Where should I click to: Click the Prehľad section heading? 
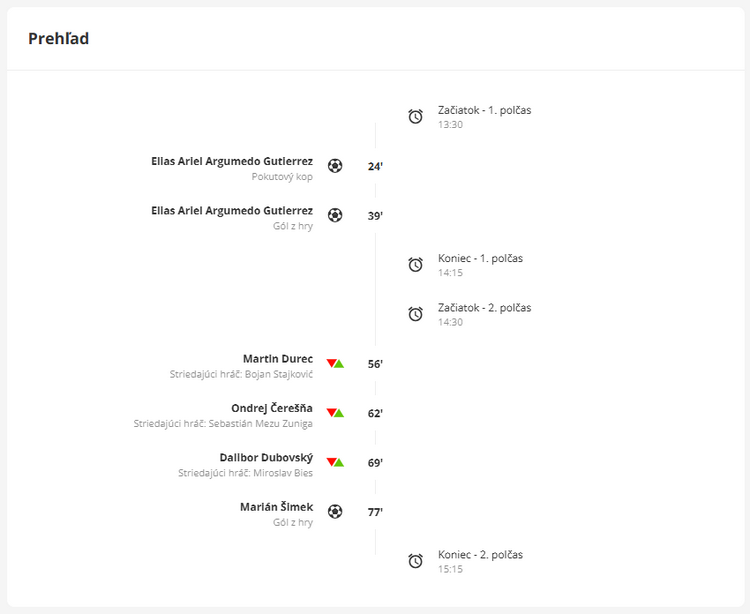click(x=58, y=39)
